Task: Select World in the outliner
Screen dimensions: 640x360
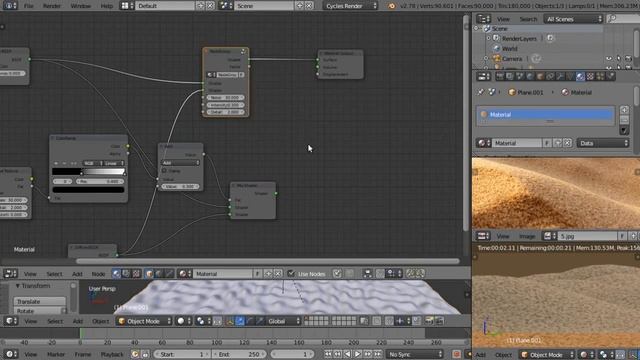Action: [x=510, y=49]
